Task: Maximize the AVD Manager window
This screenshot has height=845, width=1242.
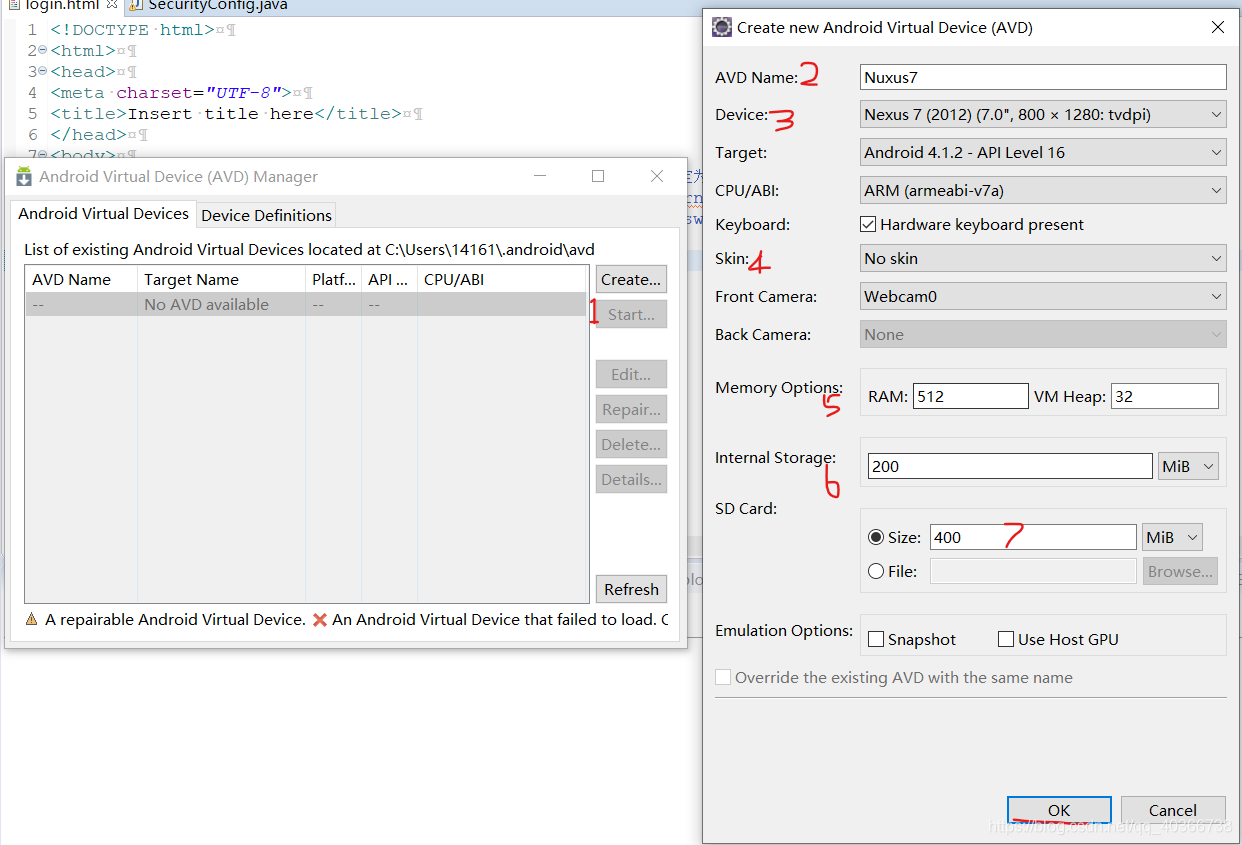Action: (598, 176)
